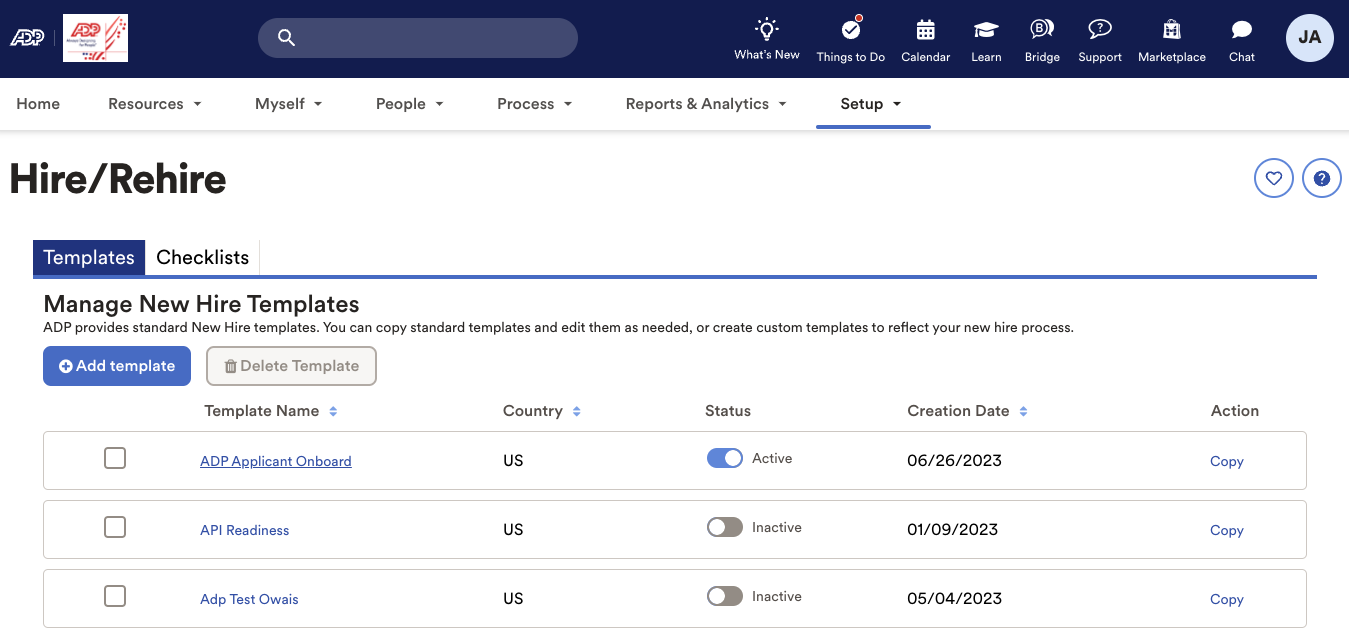The image size is (1349, 638).
Task: Open the Marketplace briefcase icon
Action: click(x=1171, y=32)
